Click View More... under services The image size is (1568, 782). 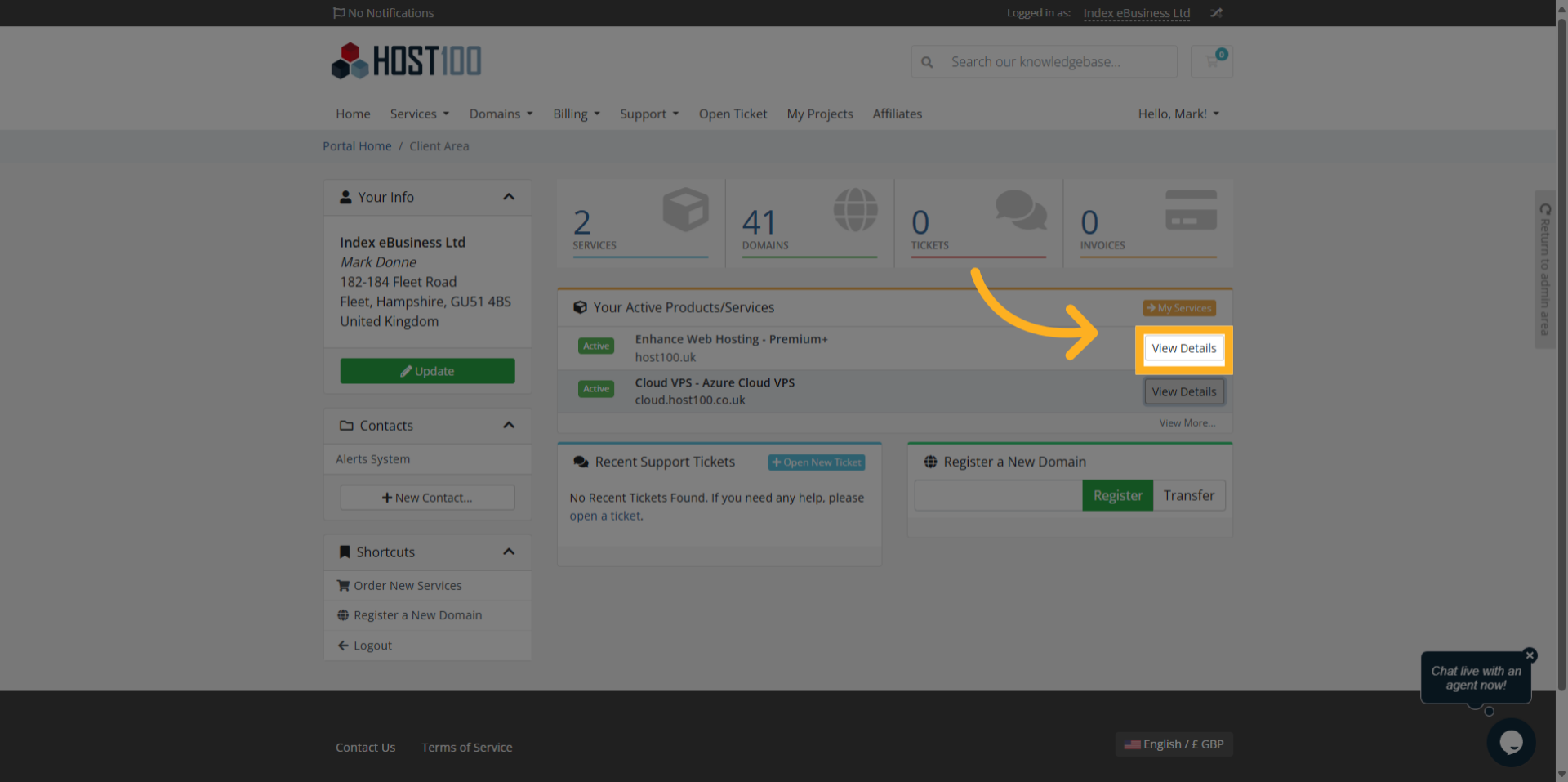coord(1187,422)
